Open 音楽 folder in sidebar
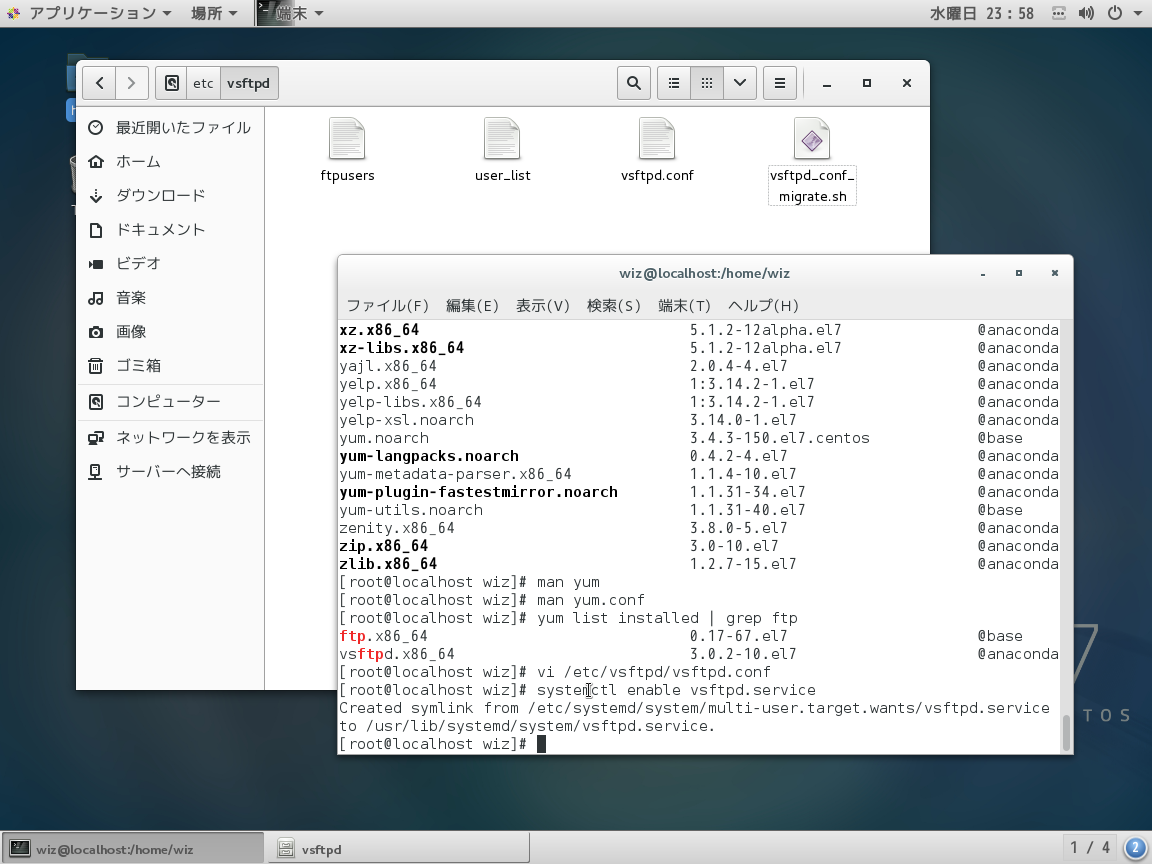The width and height of the screenshot is (1152, 864). tap(170, 298)
